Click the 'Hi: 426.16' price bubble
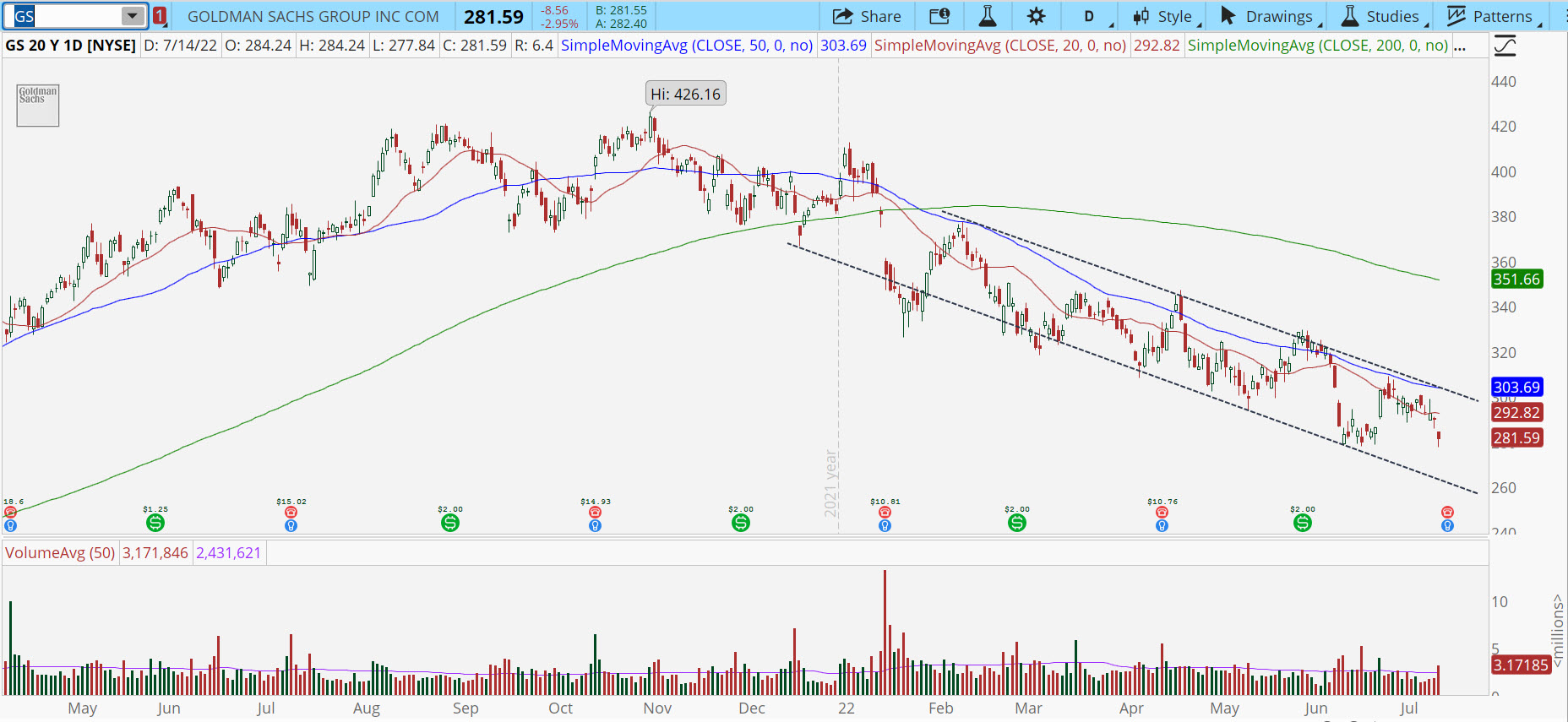Viewport: 1568px width, 722px height. (685, 94)
